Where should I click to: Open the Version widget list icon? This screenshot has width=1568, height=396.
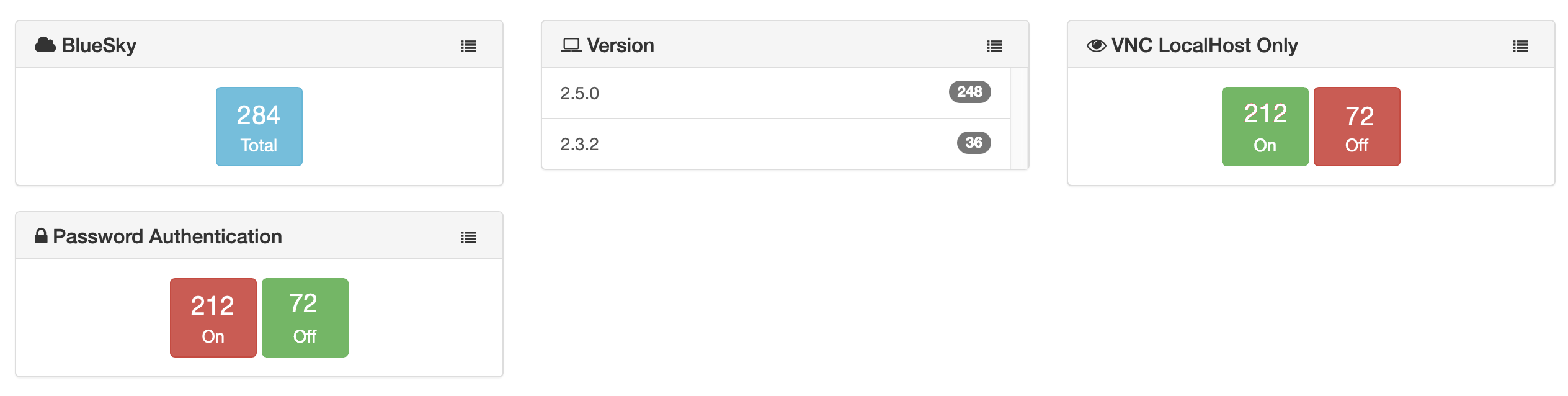[x=995, y=46]
